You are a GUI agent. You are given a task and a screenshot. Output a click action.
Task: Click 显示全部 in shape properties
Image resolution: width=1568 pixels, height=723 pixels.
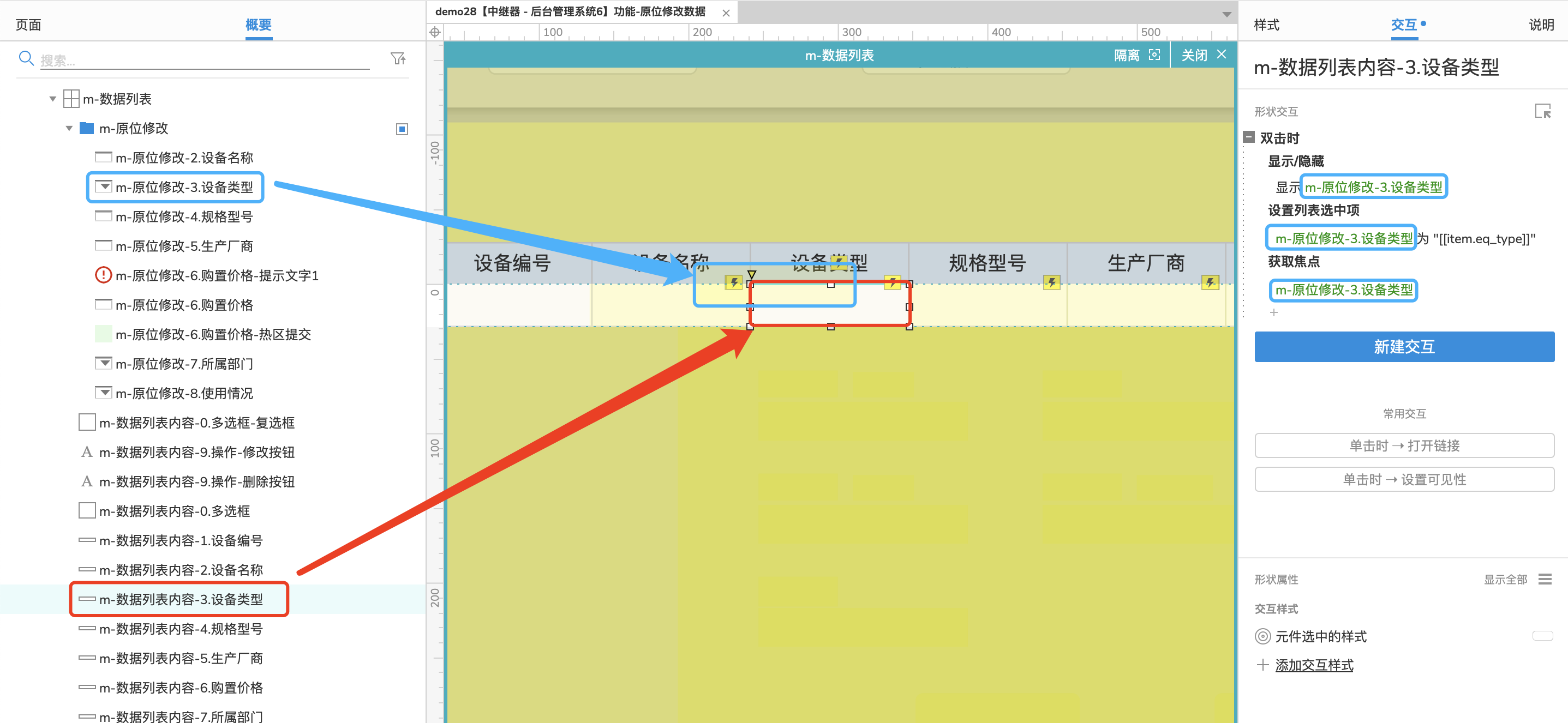(x=1505, y=580)
